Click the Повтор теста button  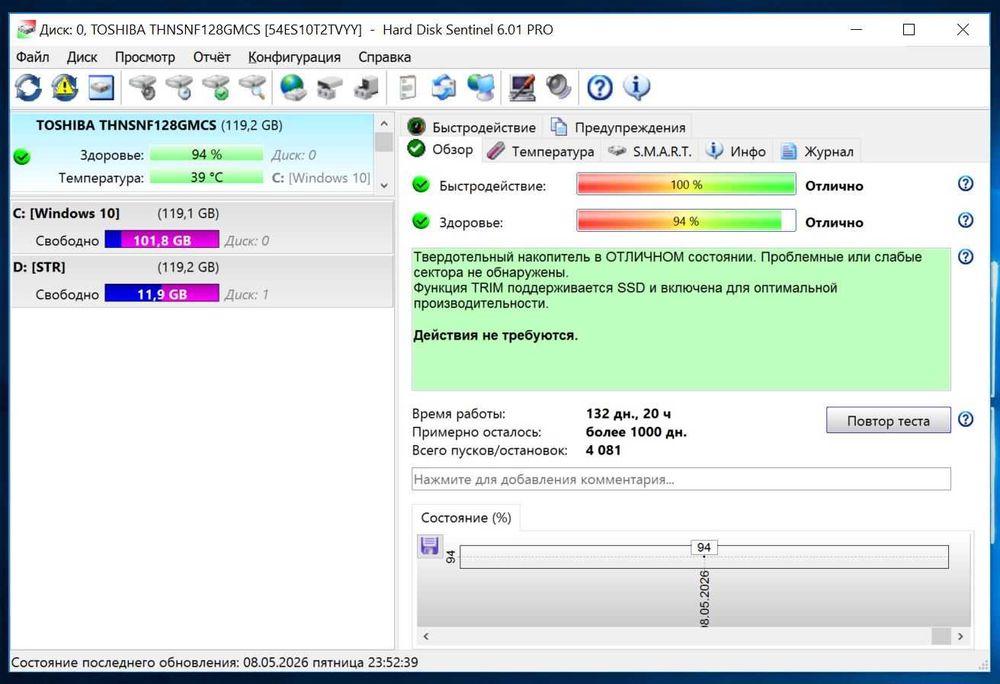click(888, 421)
